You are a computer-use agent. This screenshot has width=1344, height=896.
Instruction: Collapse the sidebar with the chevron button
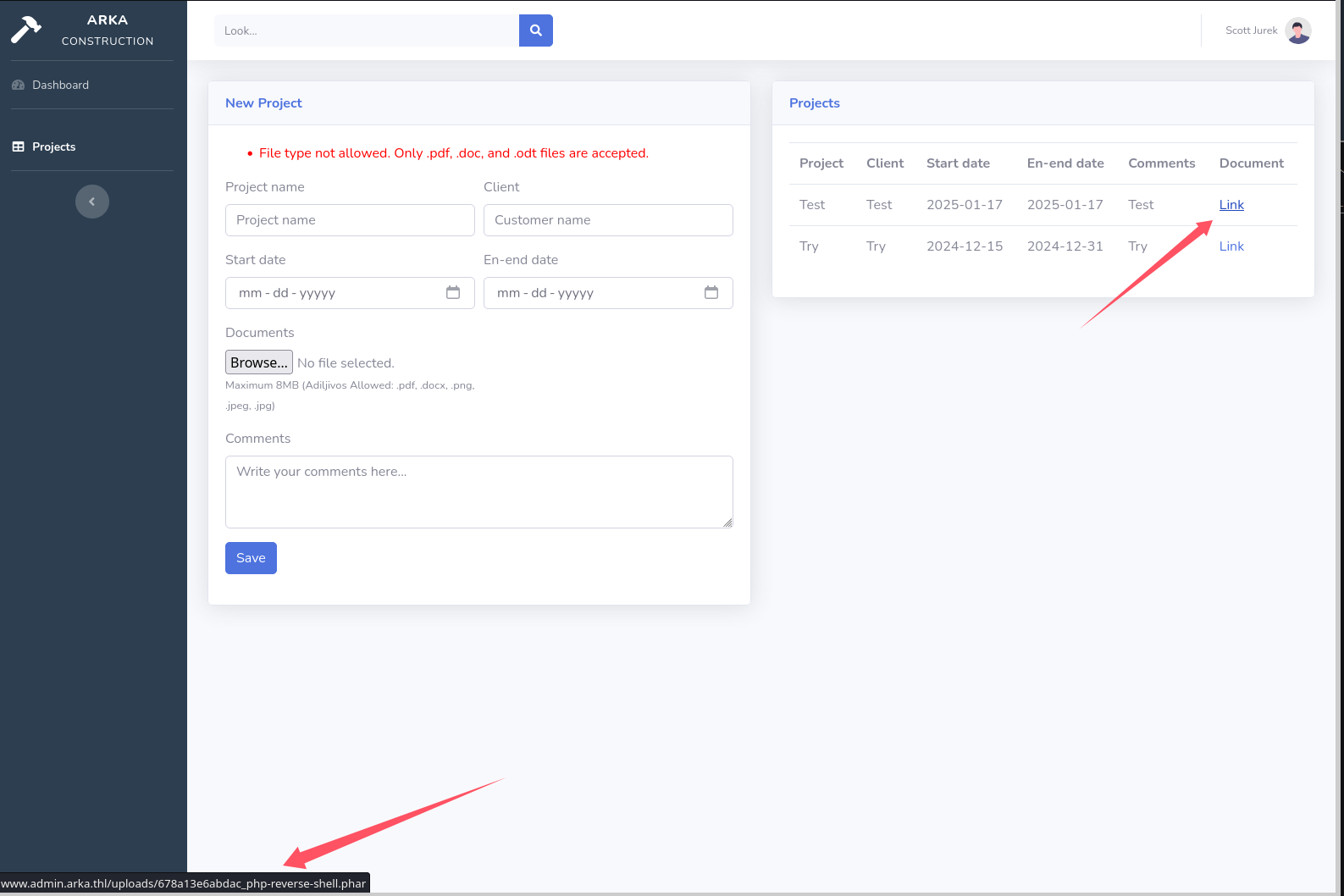tap(92, 202)
